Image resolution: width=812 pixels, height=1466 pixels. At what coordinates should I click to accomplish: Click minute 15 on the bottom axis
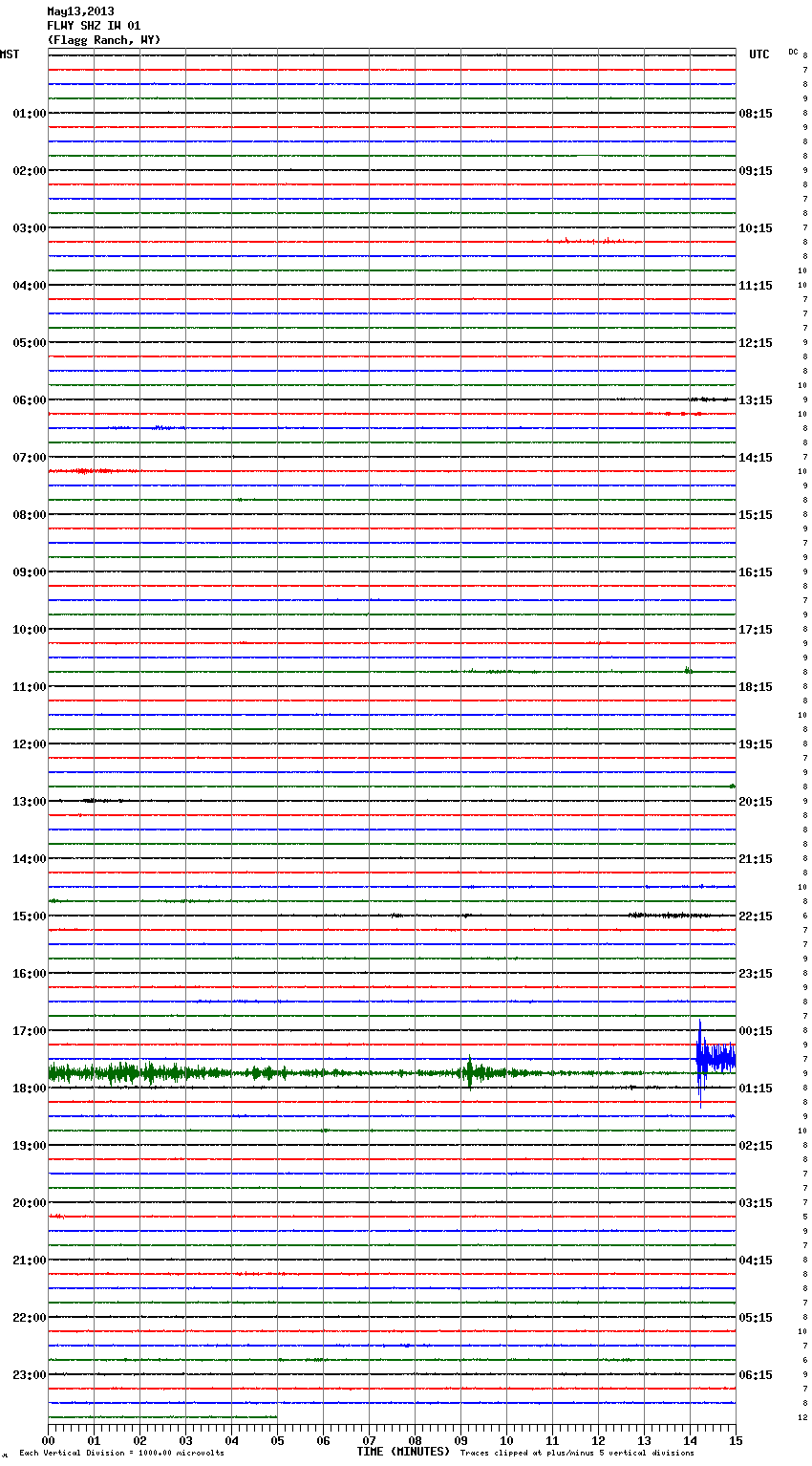735,1441
